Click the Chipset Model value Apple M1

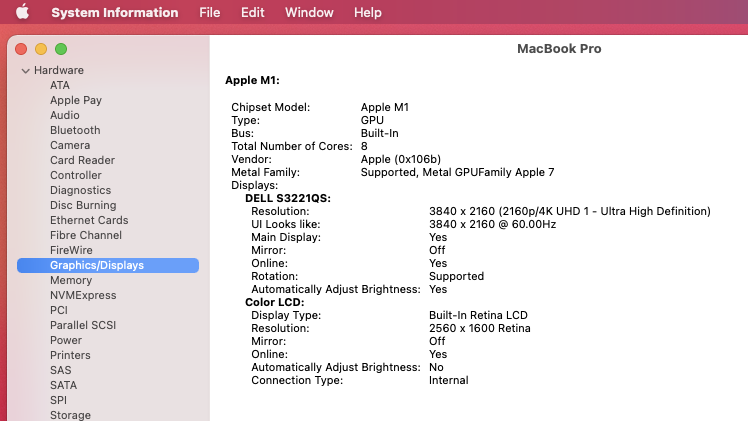[384, 107]
